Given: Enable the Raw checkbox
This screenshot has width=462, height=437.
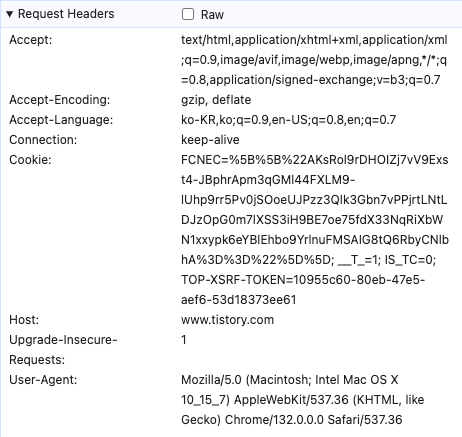Looking at the screenshot, I should (188, 14).
